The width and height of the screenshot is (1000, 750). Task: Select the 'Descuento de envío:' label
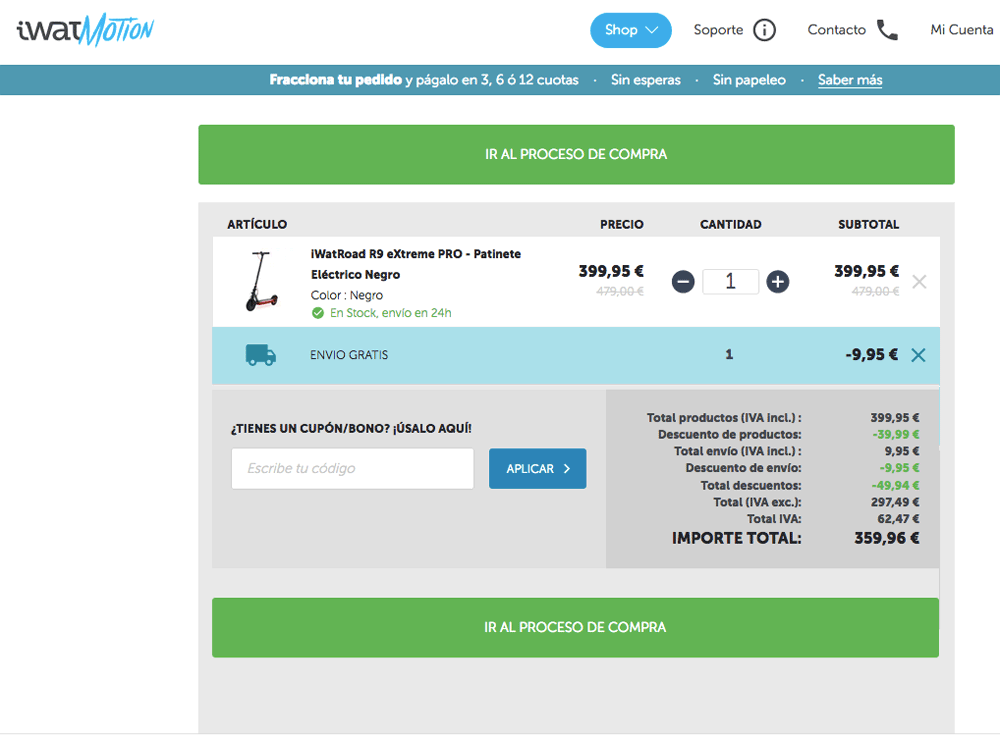(x=744, y=467)
